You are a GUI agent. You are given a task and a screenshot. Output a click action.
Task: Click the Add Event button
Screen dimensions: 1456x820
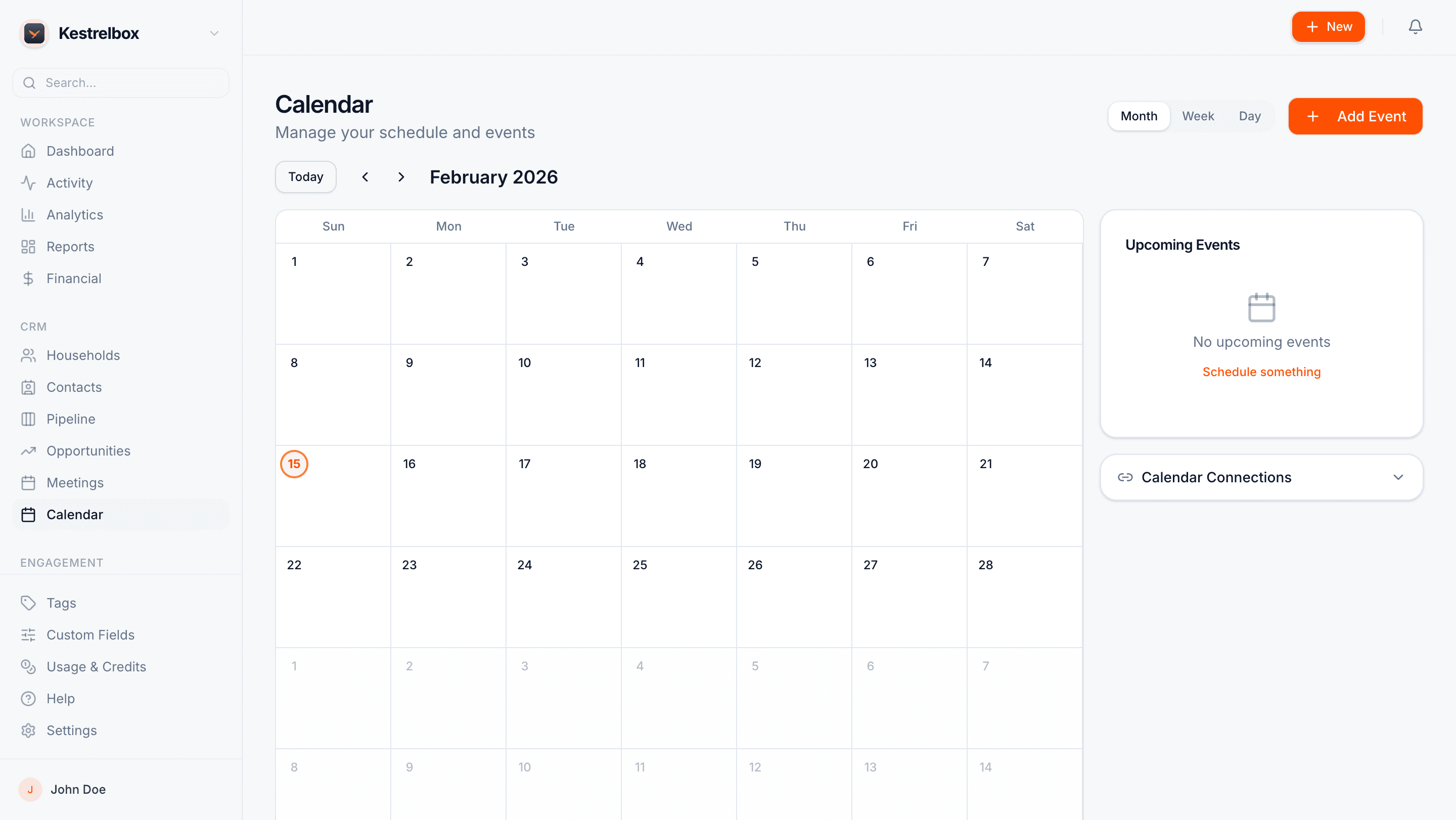(1355, 116)
